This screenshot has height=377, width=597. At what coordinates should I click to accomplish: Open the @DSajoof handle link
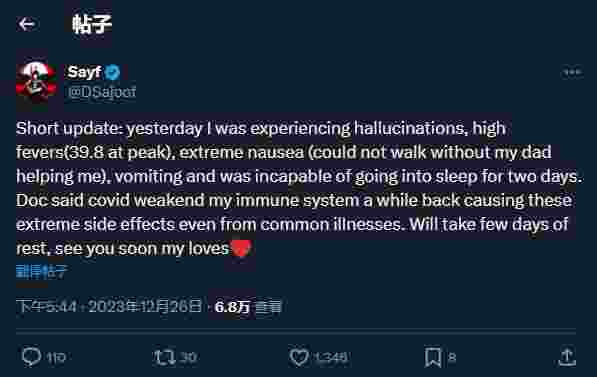[x=102, y=92]
